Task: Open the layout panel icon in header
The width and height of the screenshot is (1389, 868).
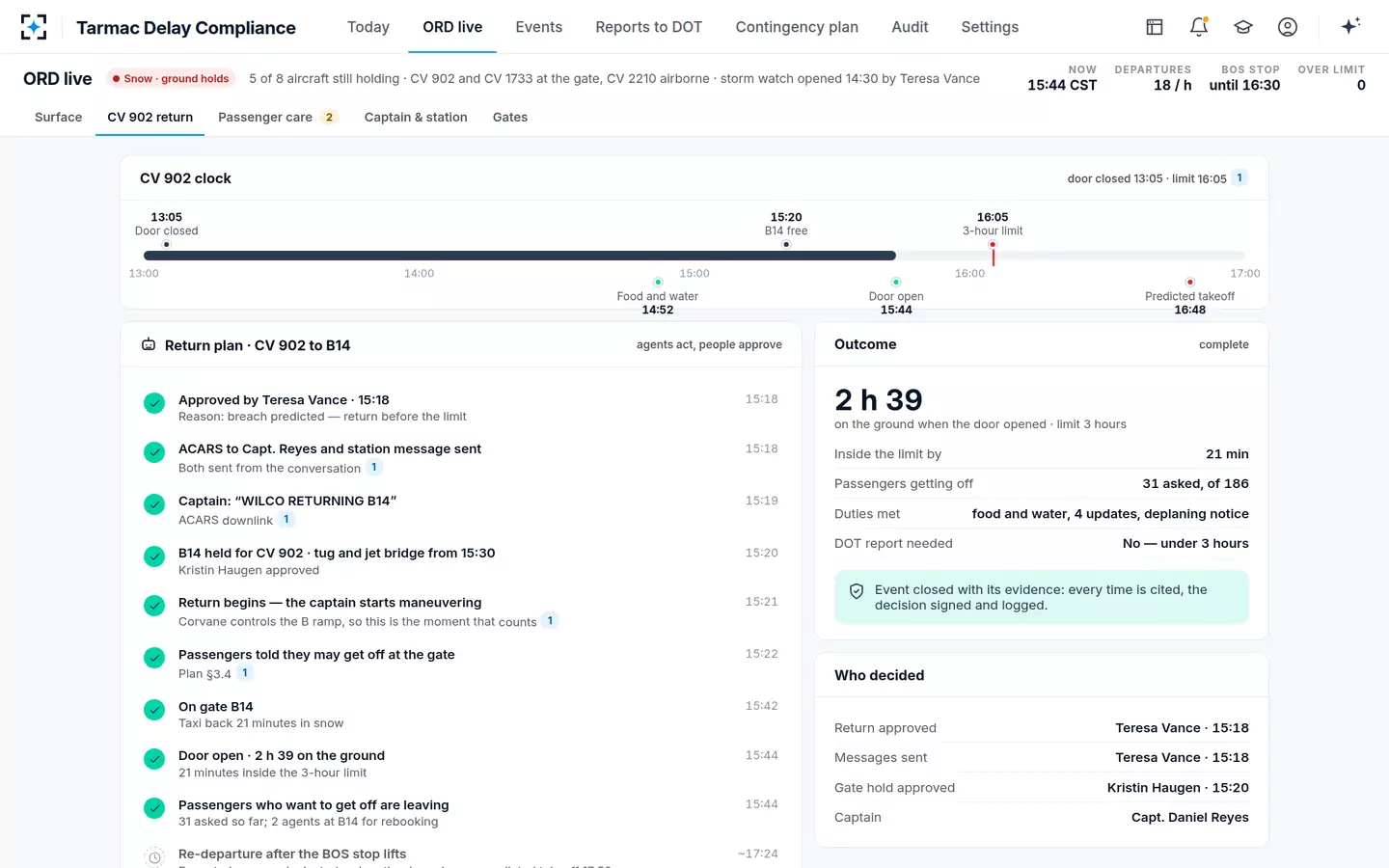Action: click(x=1155, y=27)
